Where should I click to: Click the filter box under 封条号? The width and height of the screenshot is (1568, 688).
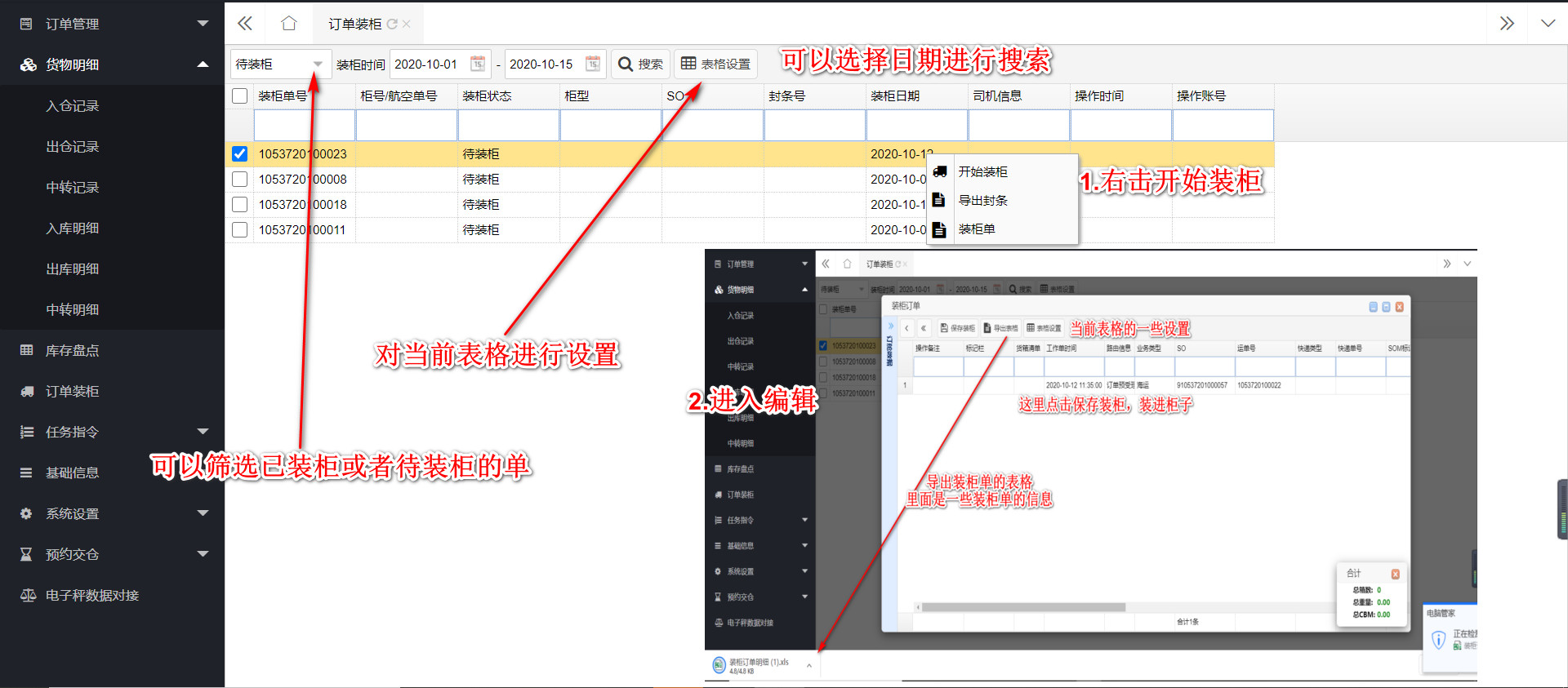click(x=815, y=125)
